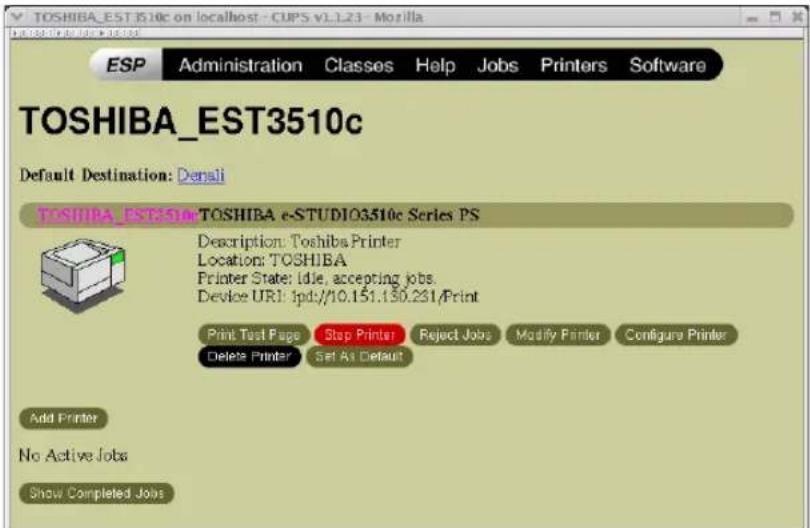The image size is (810, 528).
Task: Click the ESP logo in navigation bar
Action: tap(127, 65)
